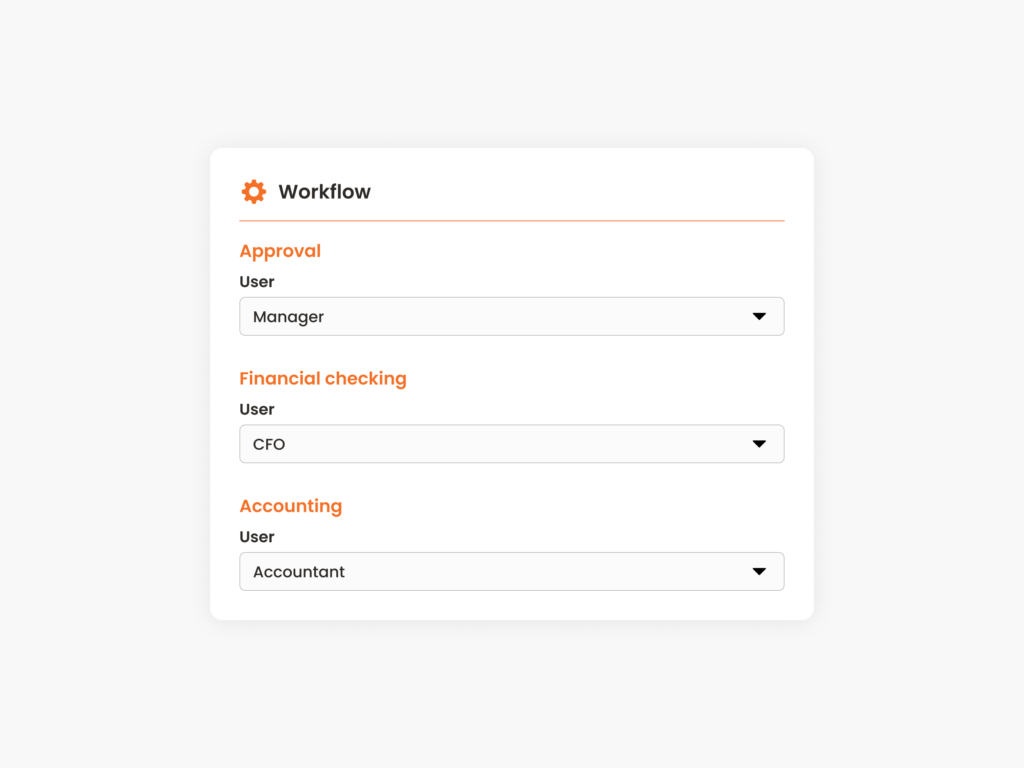This screenshot has width=1024, height=768.
Task: Click the arrow icon on the Accountant dropdown
Action: coord(762,571)
